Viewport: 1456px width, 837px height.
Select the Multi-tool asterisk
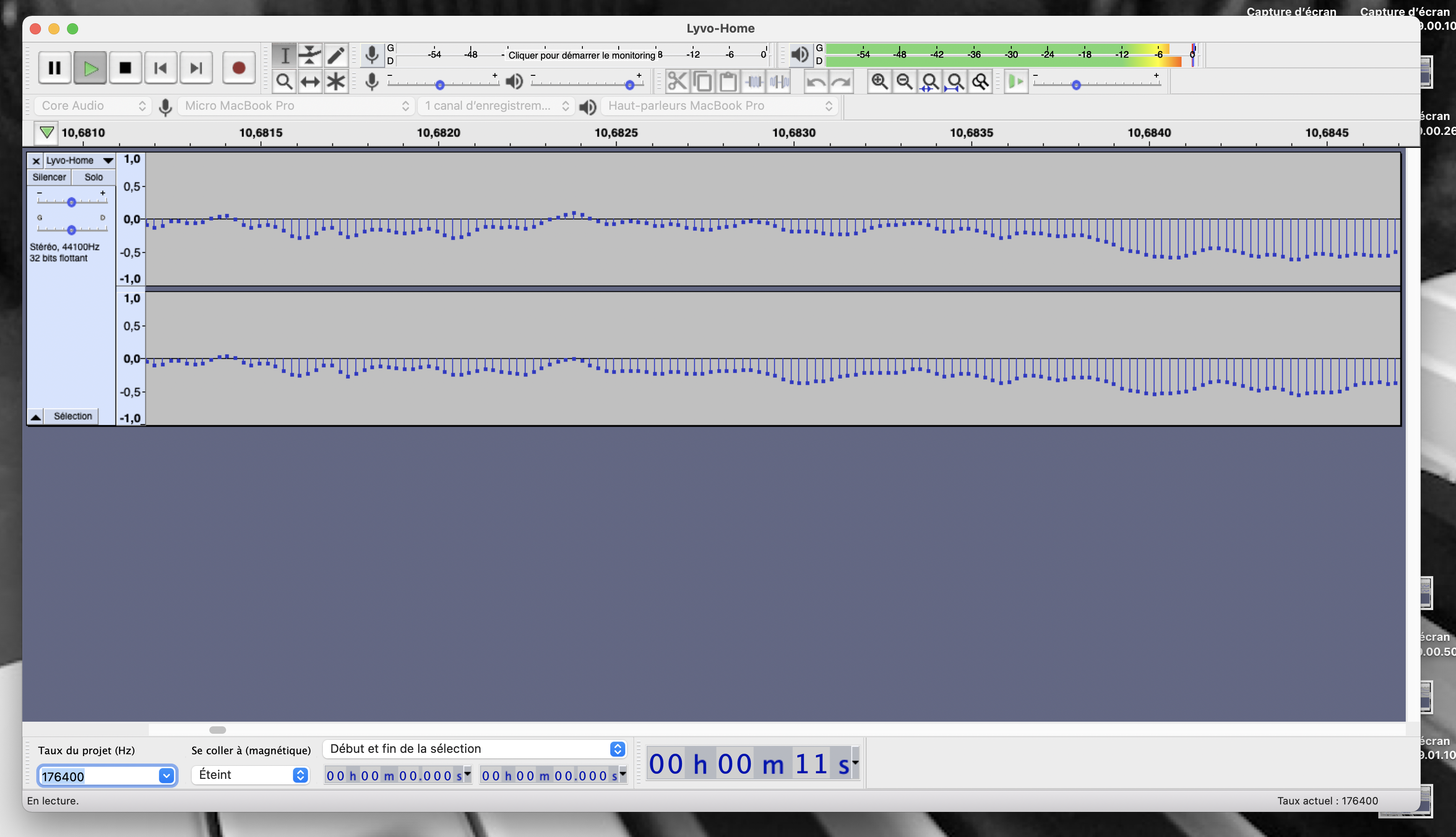pyautogui.click(x=336, y=82)
